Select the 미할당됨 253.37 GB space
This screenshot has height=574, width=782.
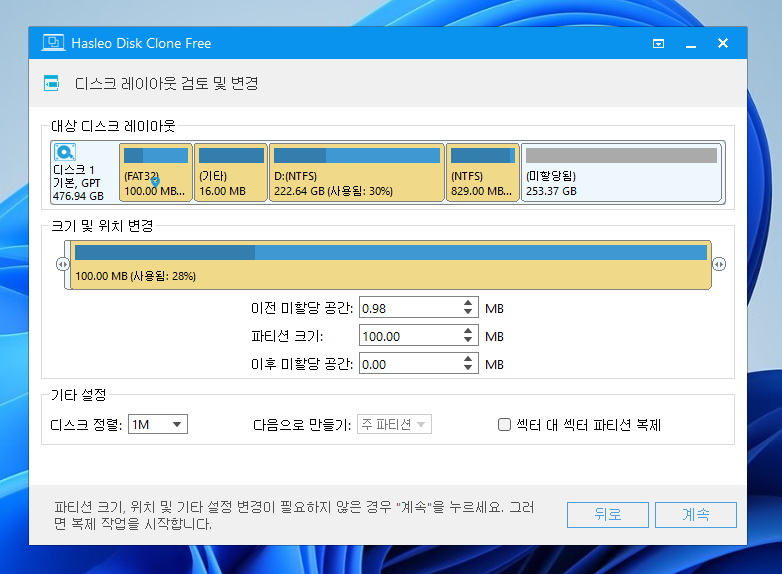[x=621, y=172]
